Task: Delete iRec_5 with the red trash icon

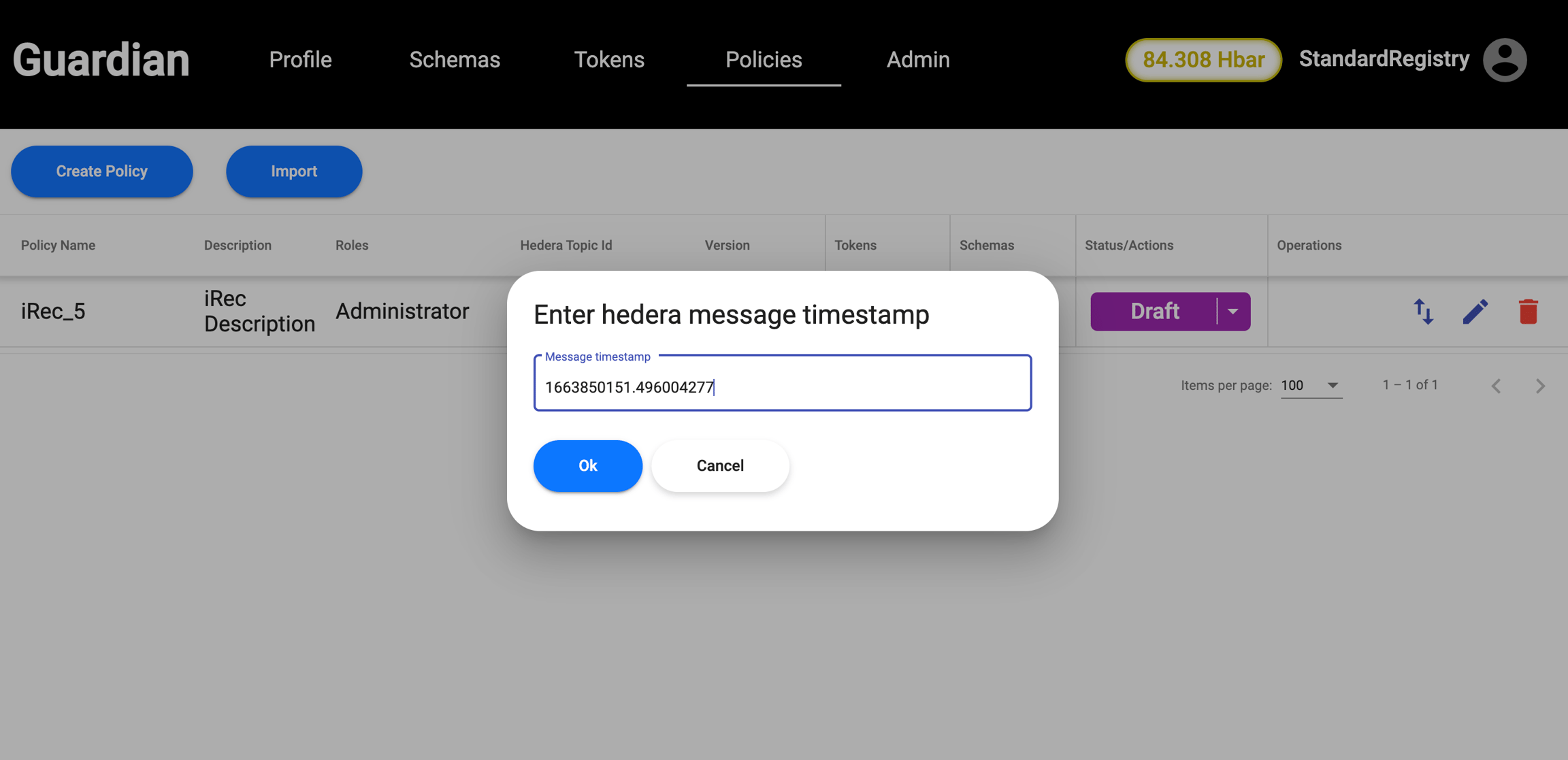Action: coord(1529,312)
